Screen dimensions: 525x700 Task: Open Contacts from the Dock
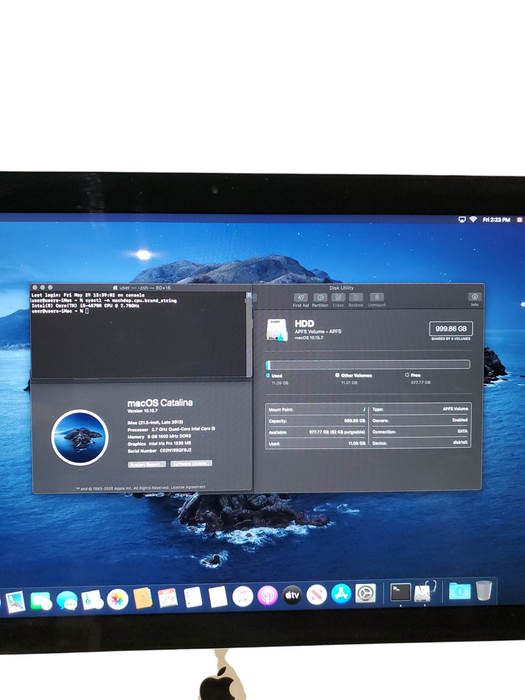(143, 598)
